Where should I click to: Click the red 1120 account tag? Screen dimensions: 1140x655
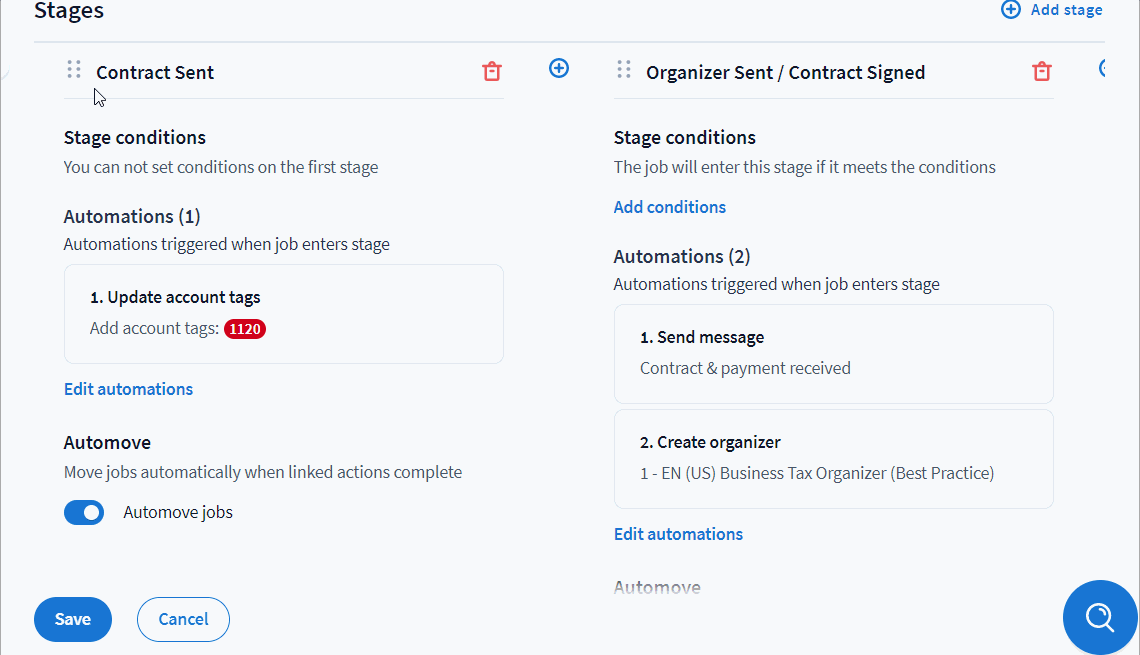pos(245,328)
